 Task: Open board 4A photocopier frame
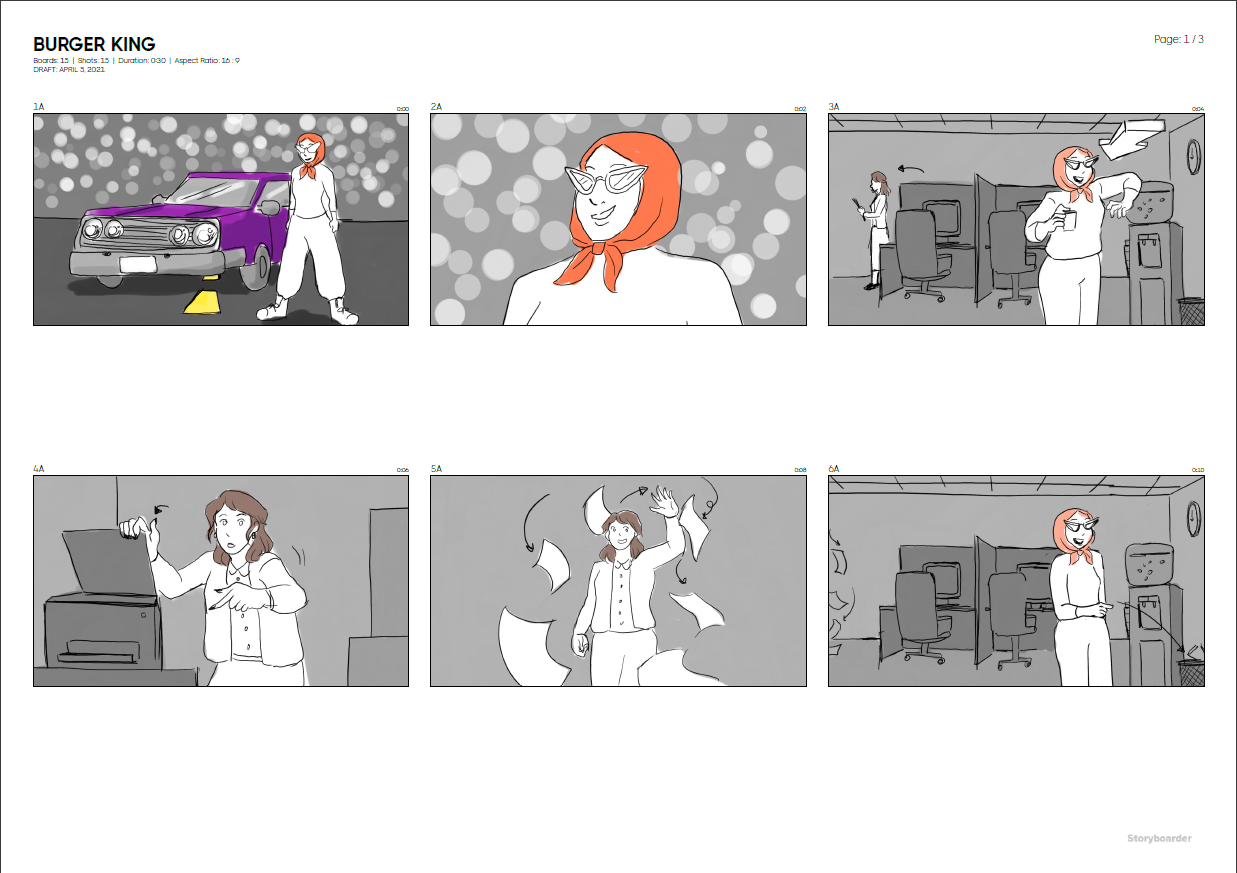point(221,581)
